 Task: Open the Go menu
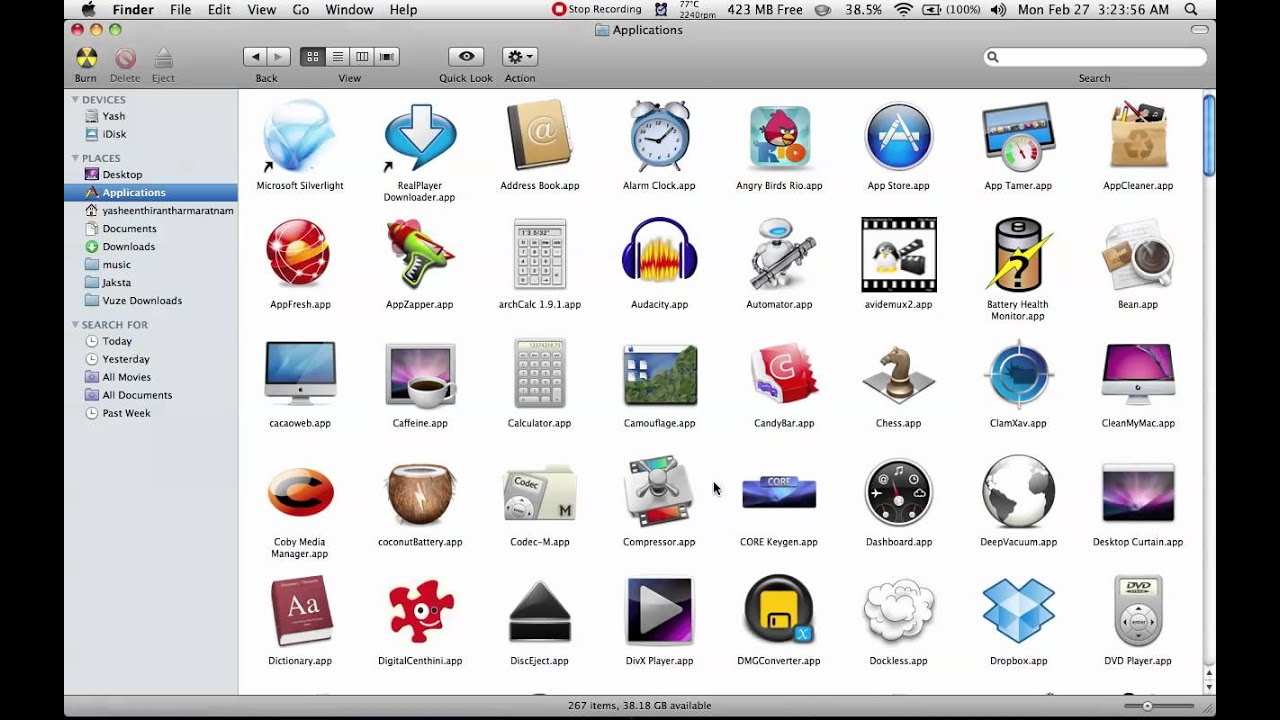coord(301,9)
